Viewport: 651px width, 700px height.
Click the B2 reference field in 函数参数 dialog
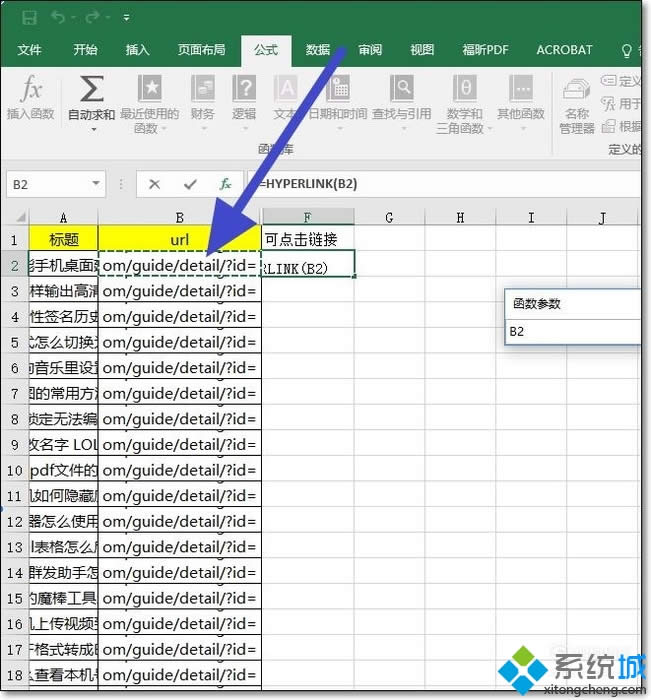point(573,332)
